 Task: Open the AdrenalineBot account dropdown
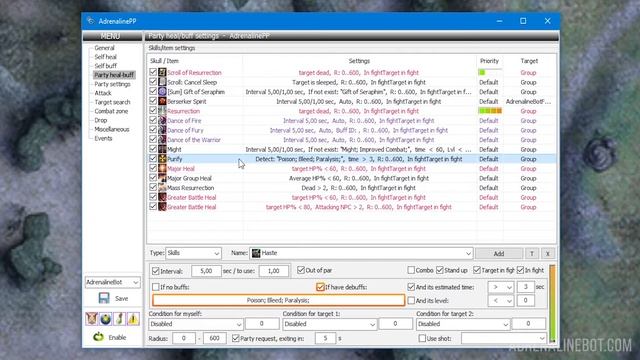point(112,282)
